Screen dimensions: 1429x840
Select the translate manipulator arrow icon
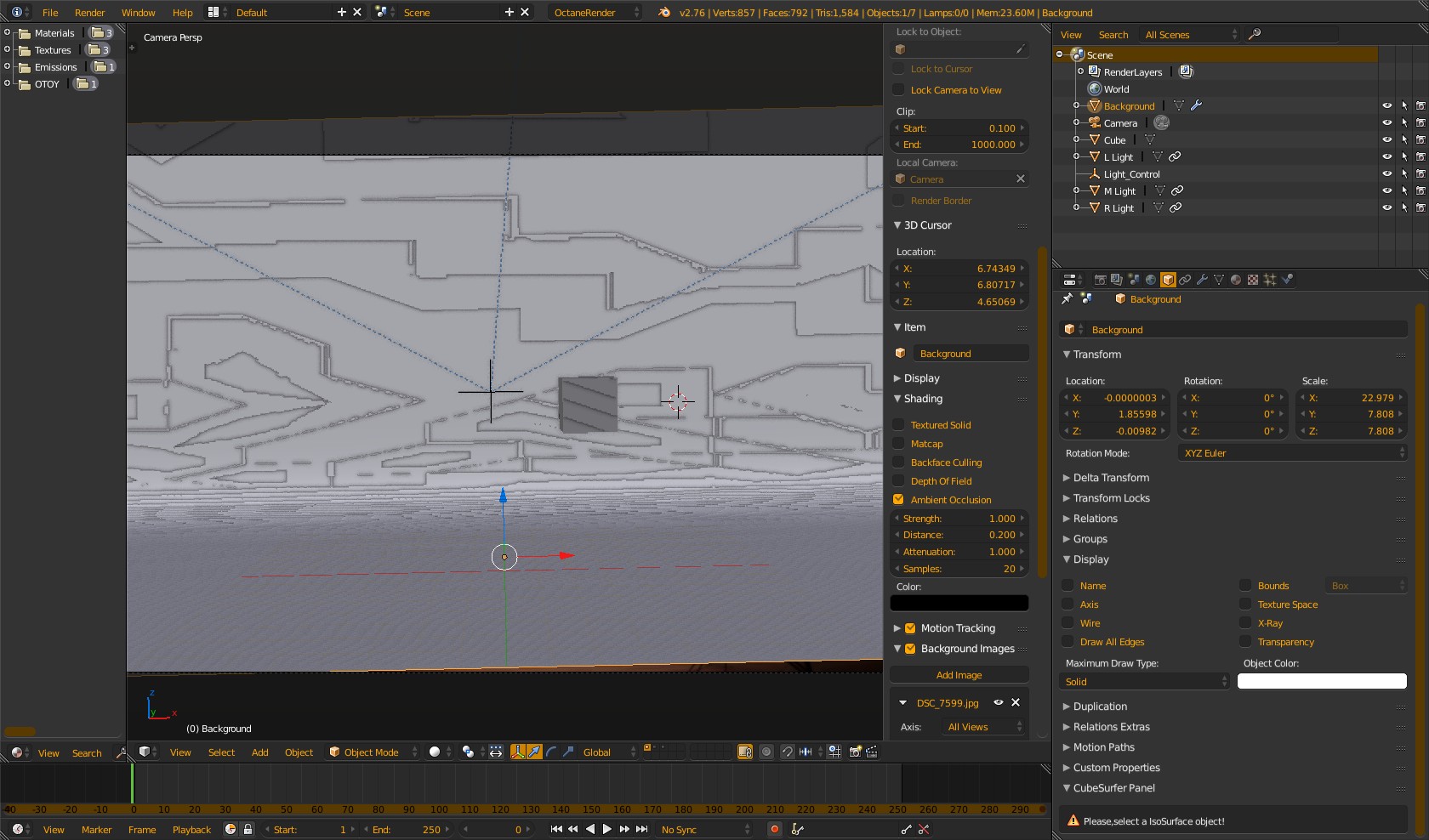534,752
